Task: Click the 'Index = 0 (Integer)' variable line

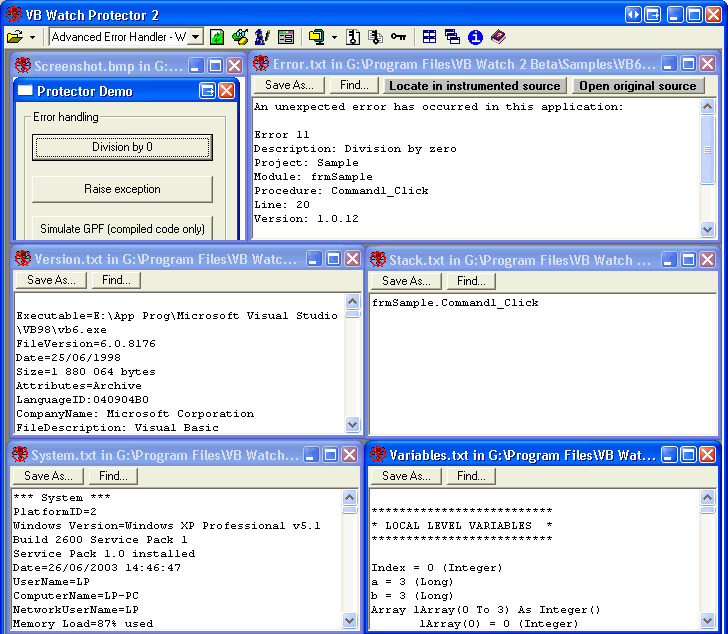Action: 437,568
